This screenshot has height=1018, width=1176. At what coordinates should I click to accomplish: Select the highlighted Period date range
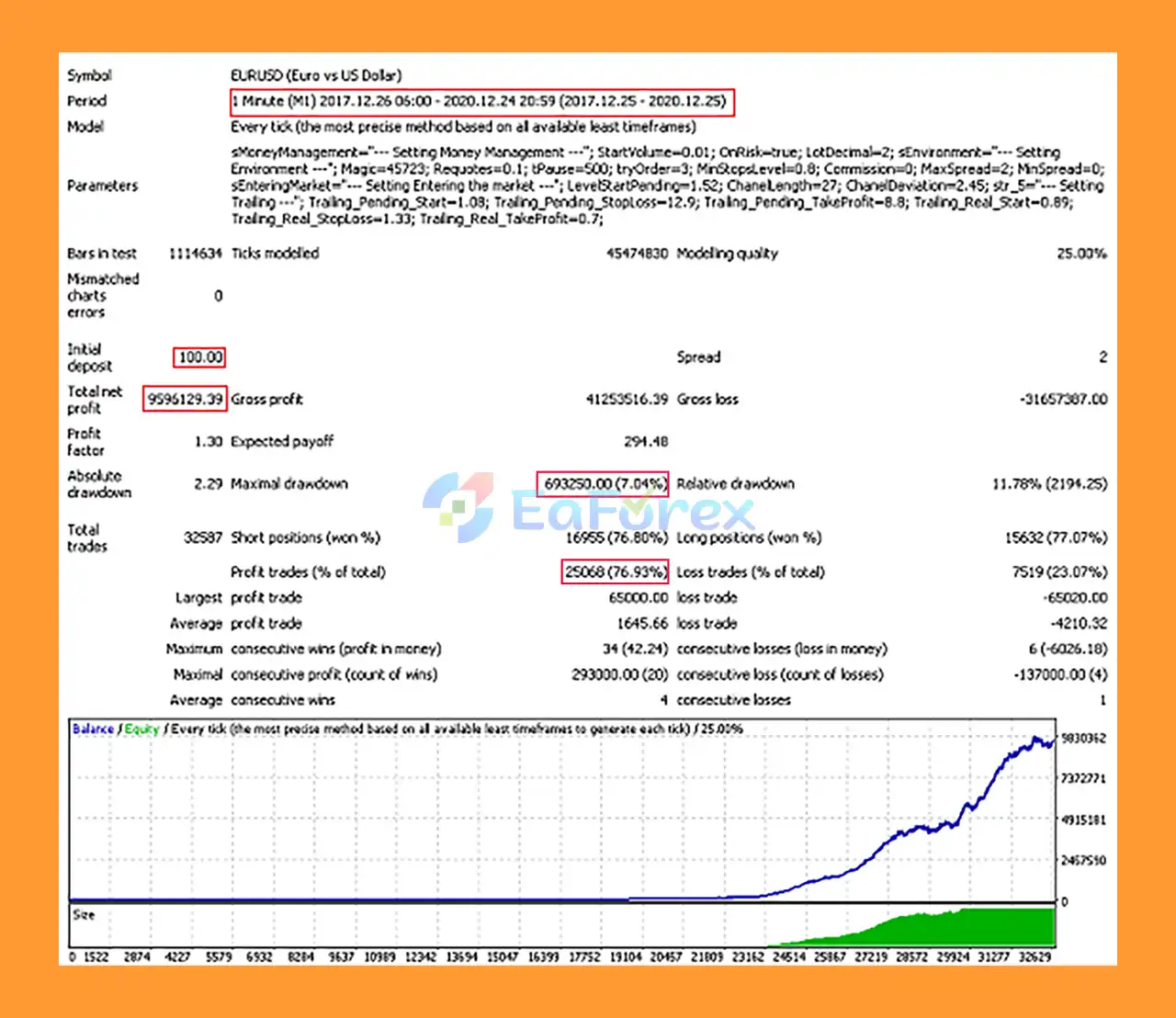pos(482,101)
